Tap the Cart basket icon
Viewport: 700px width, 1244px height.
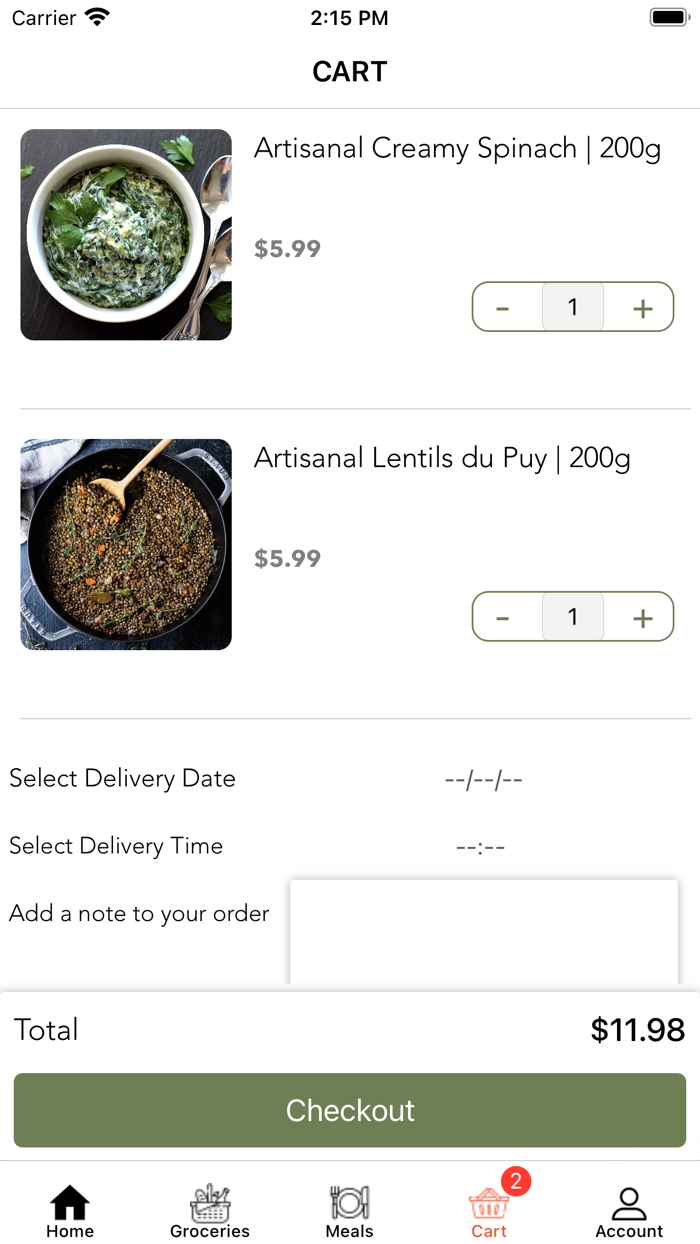point(489,1207)
